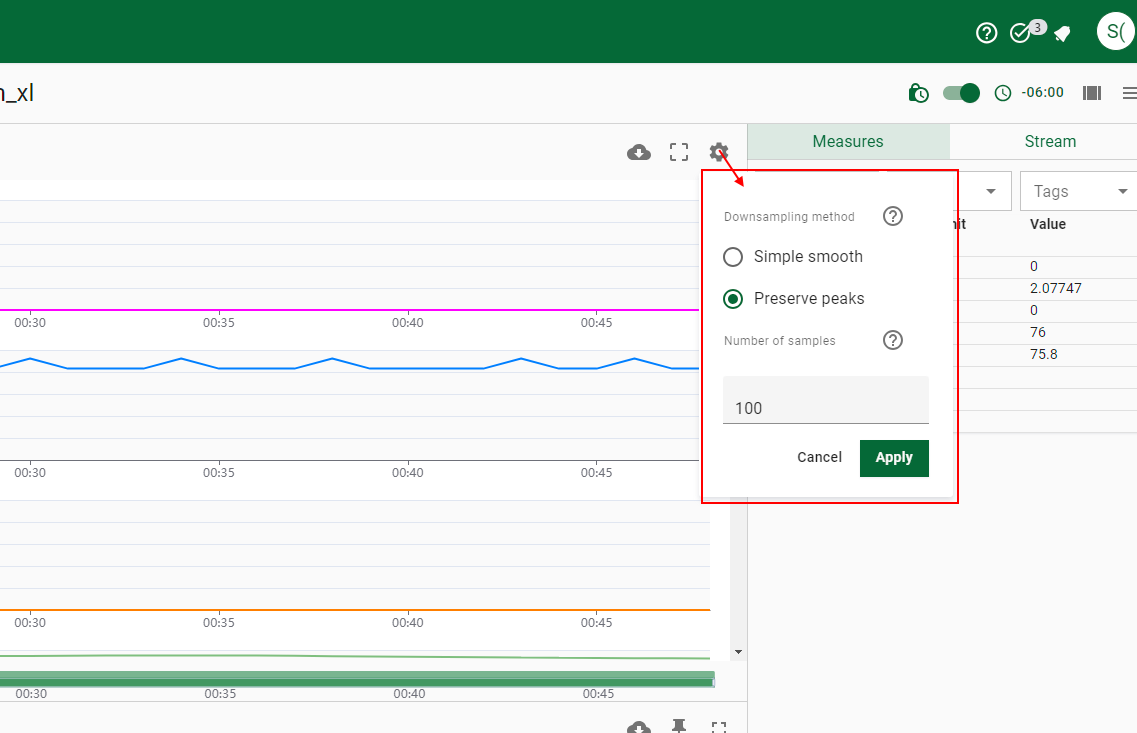Screen dimensions: 1137x733
Task: Show help for Number of samples
Action: pos(893,340)
